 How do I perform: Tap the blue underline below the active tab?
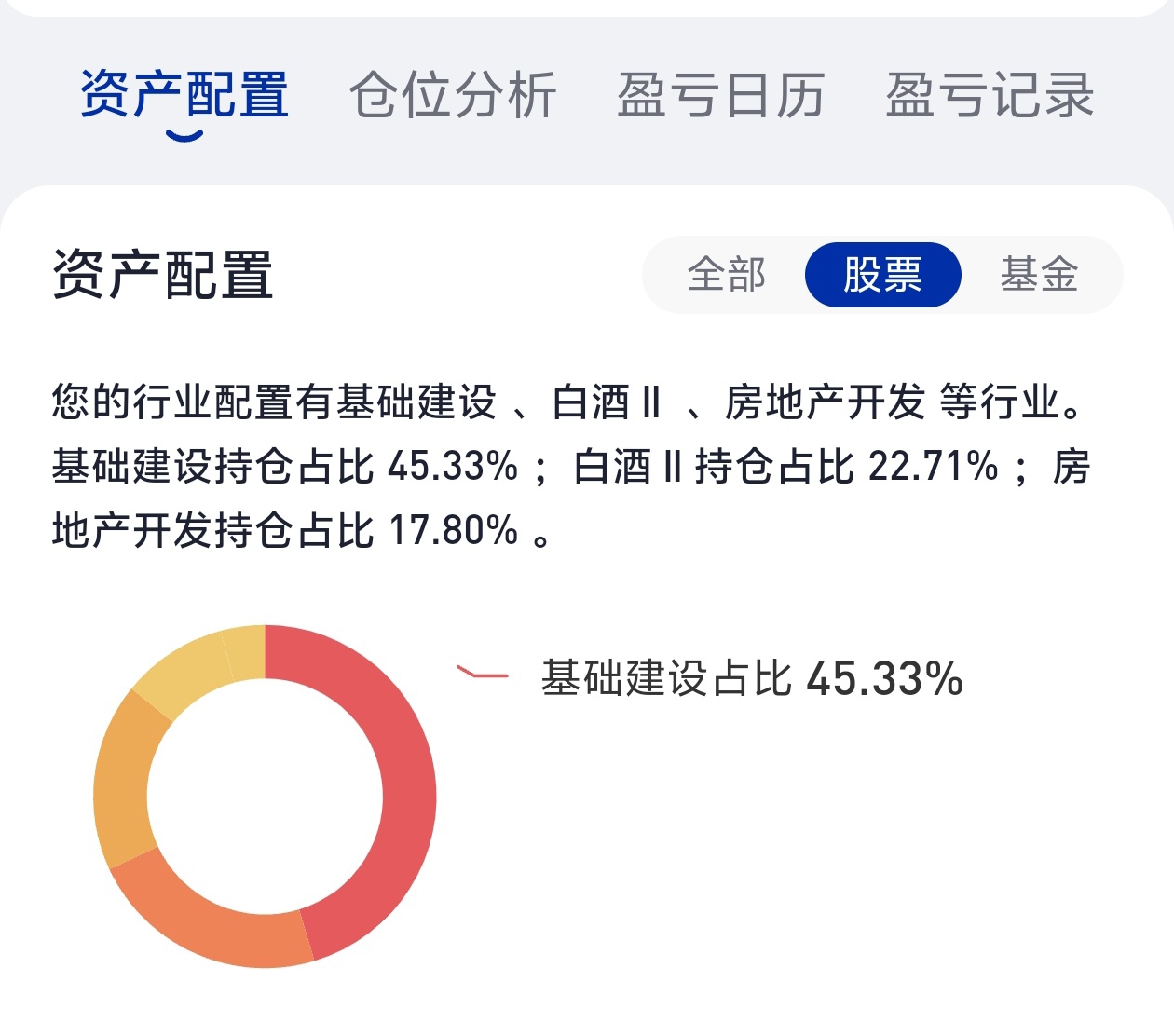[x=184, y=137]
